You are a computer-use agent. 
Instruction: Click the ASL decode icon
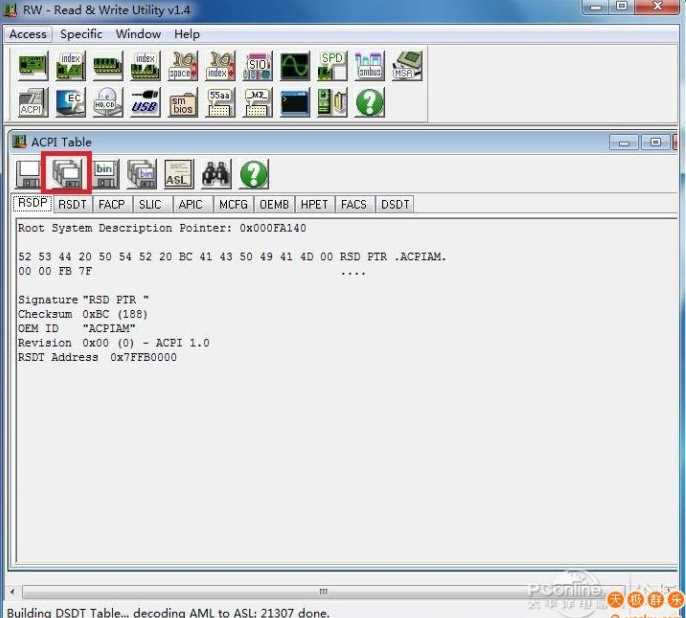(179, 174)
